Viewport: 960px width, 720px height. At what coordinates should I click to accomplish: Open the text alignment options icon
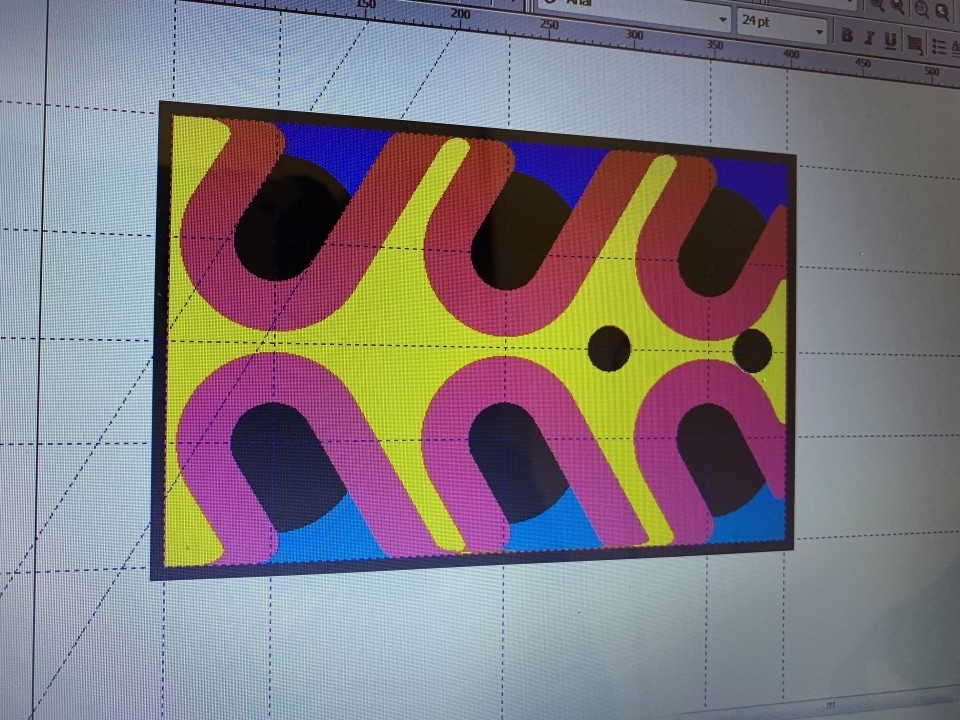click(x=915, y=44)
